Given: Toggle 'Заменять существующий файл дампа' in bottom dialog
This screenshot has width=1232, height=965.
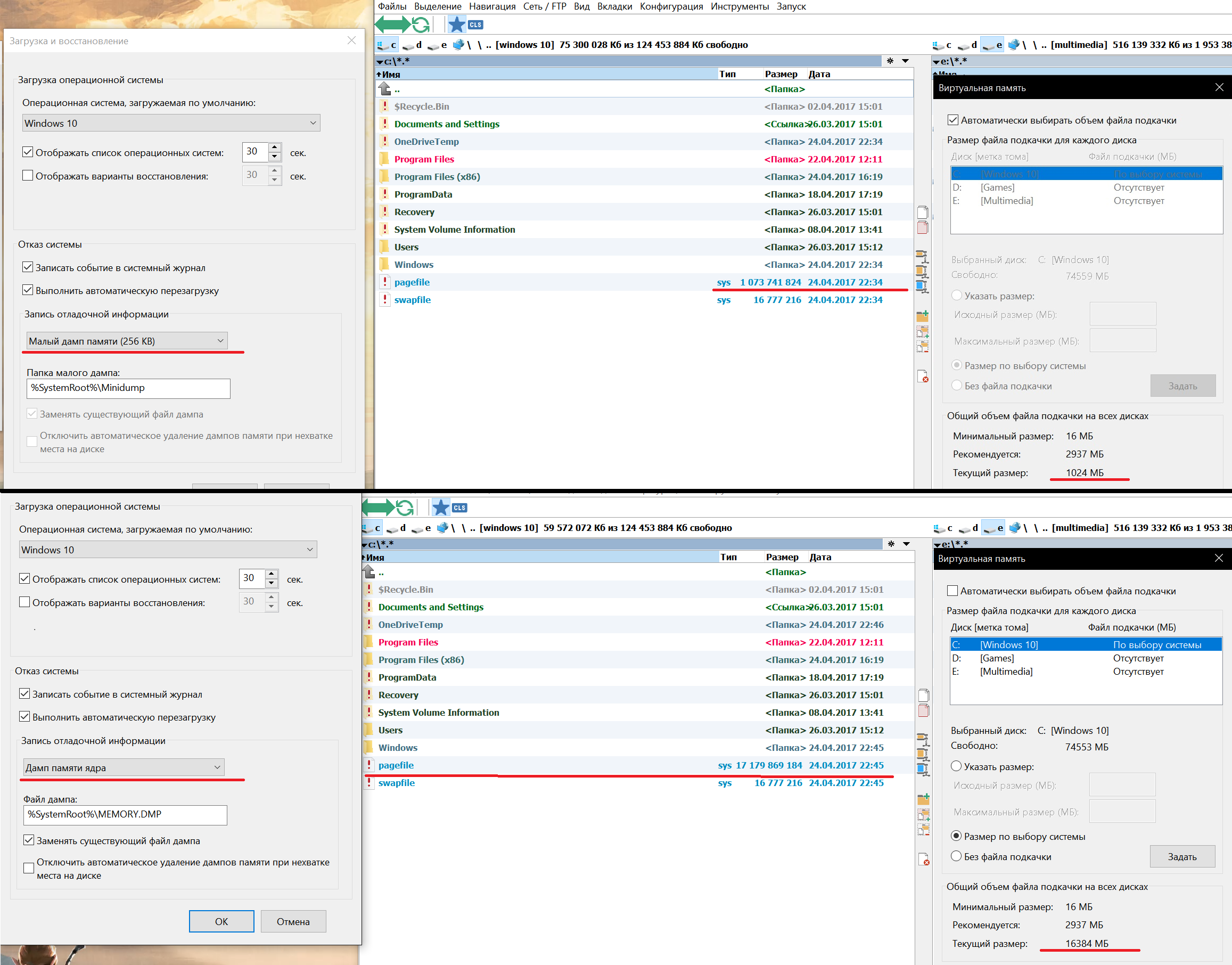Looking at the screenshot, I should (29, 840).
